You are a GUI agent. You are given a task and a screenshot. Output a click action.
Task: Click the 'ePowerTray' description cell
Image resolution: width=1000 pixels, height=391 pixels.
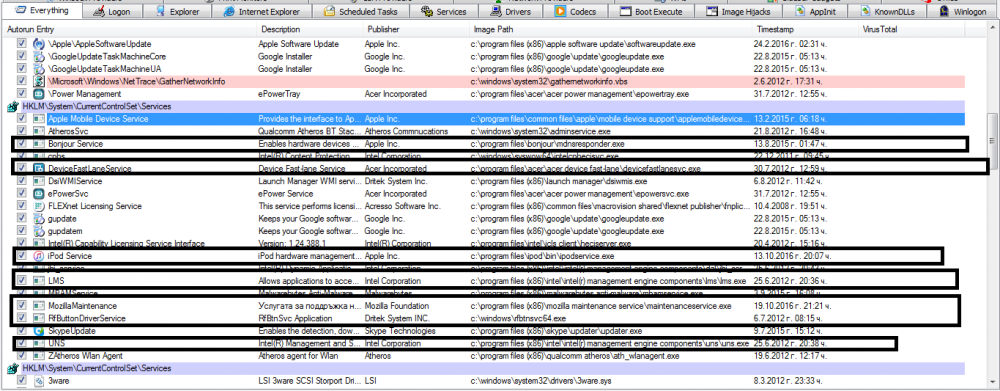click(279, 94)
